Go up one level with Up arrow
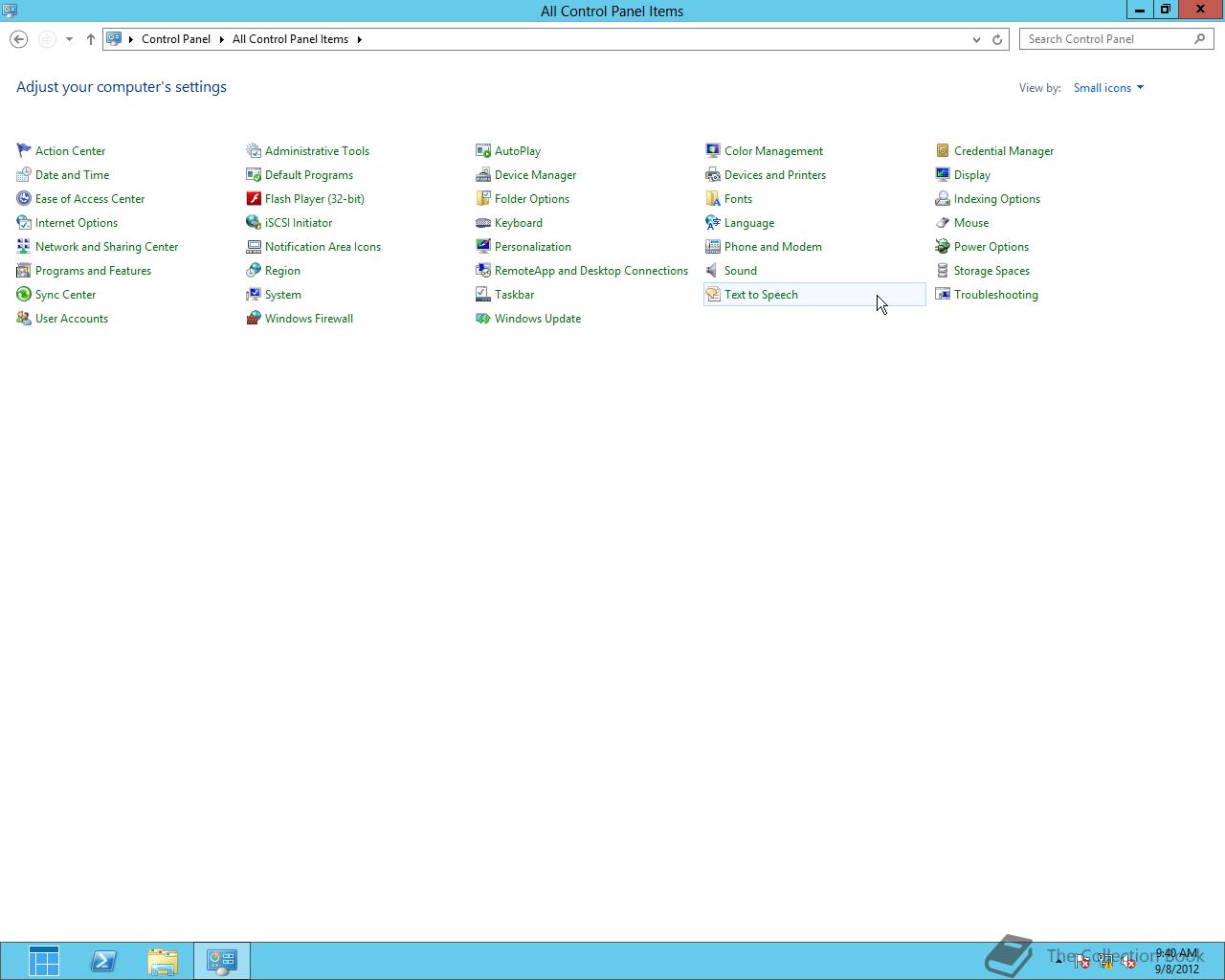Image resolution: width=1225 pixels, height=980 pixels. [91, 39]
